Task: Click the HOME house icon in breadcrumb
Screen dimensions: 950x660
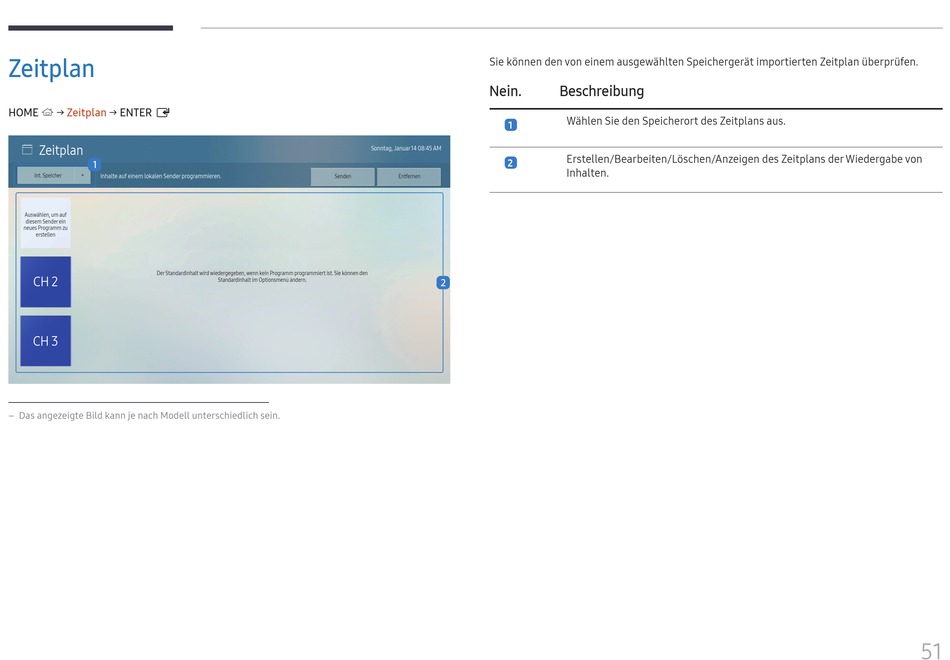Action: point(47,113)
